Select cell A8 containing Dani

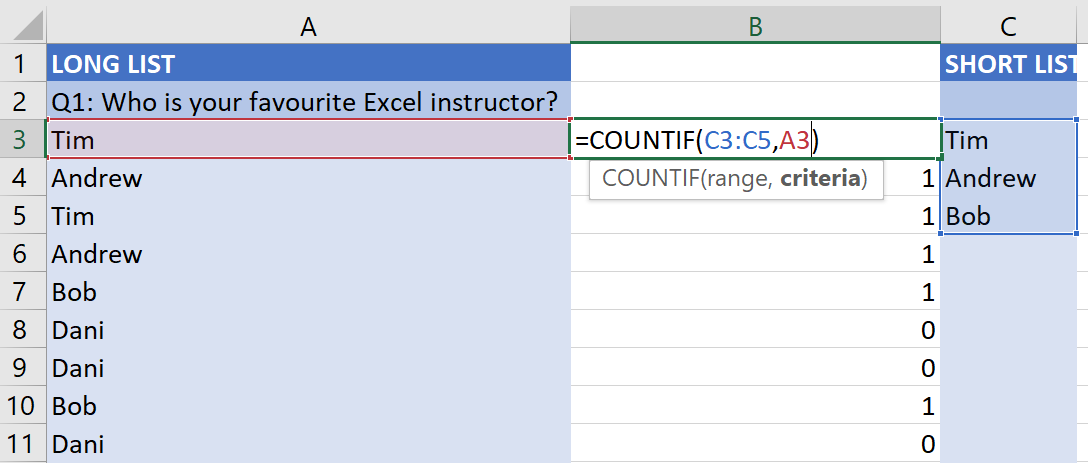[308, 330]
